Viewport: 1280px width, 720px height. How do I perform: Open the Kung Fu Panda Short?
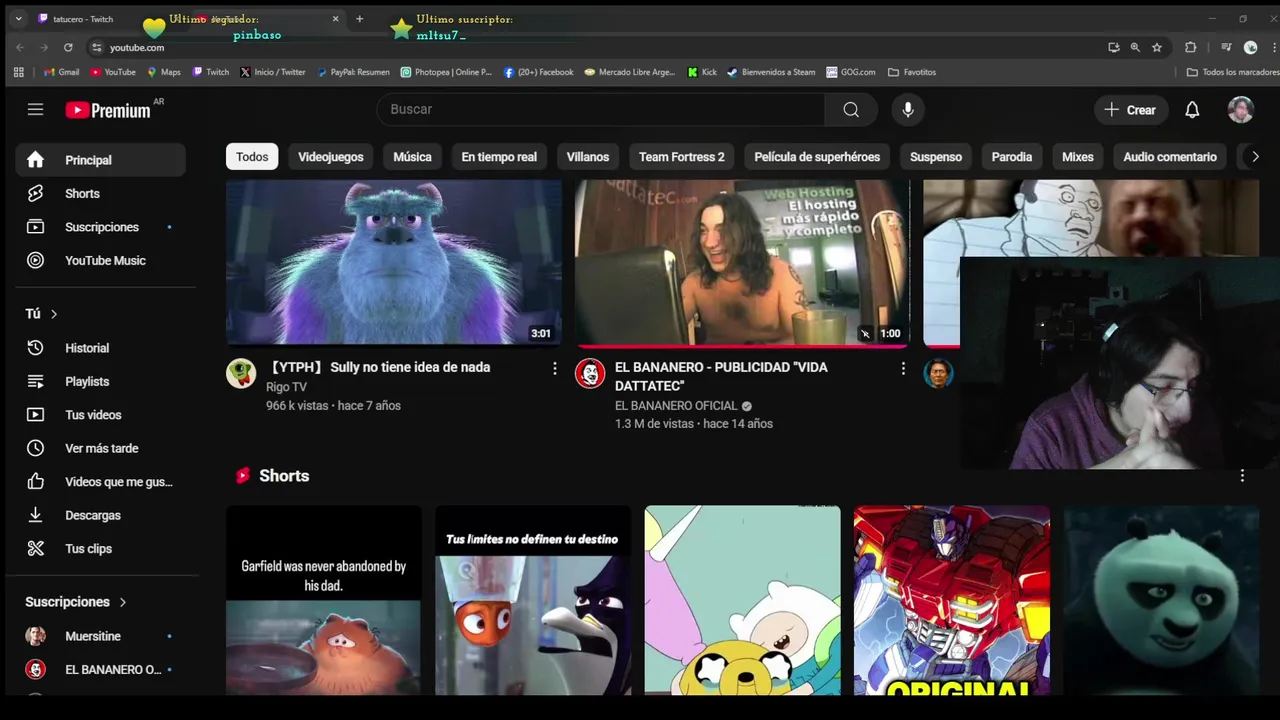click(x=1161, y=600)
